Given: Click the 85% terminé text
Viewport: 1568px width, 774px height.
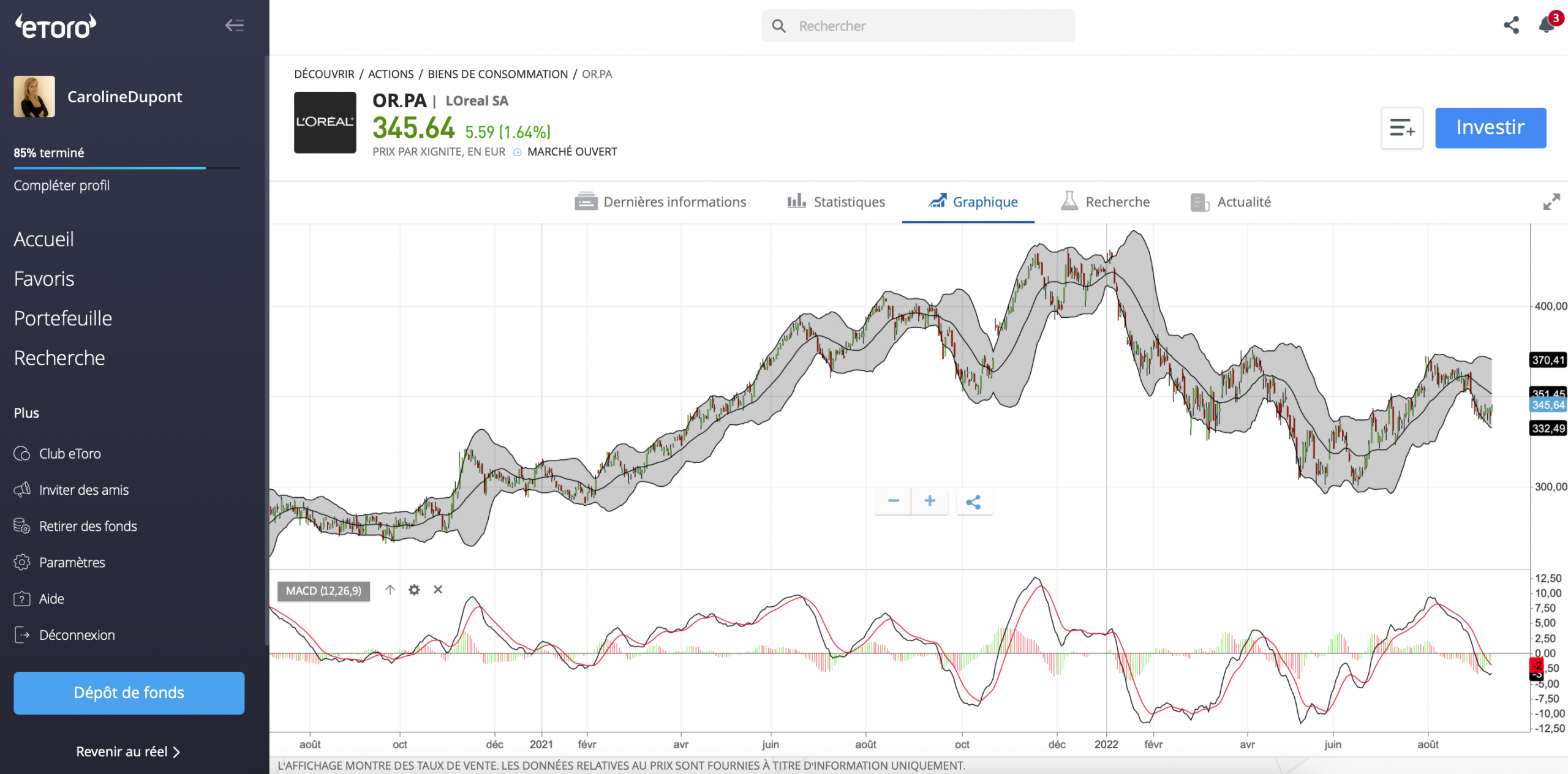Looking at the screenshot, I should (49, 153).
